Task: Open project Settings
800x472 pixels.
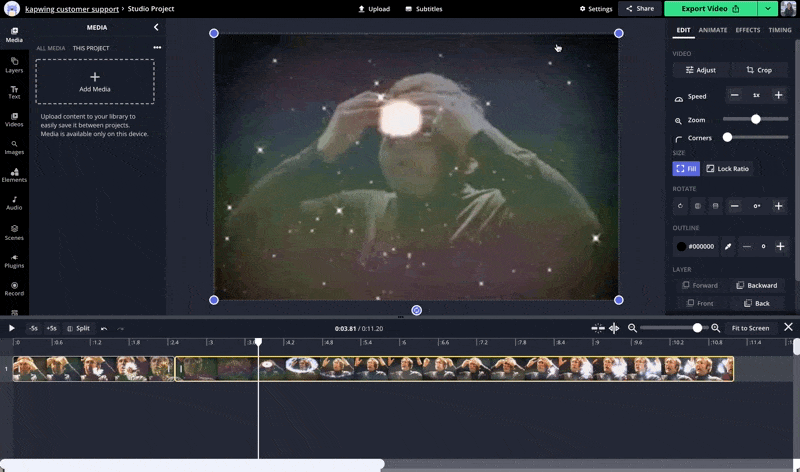Action: (596, 9)
